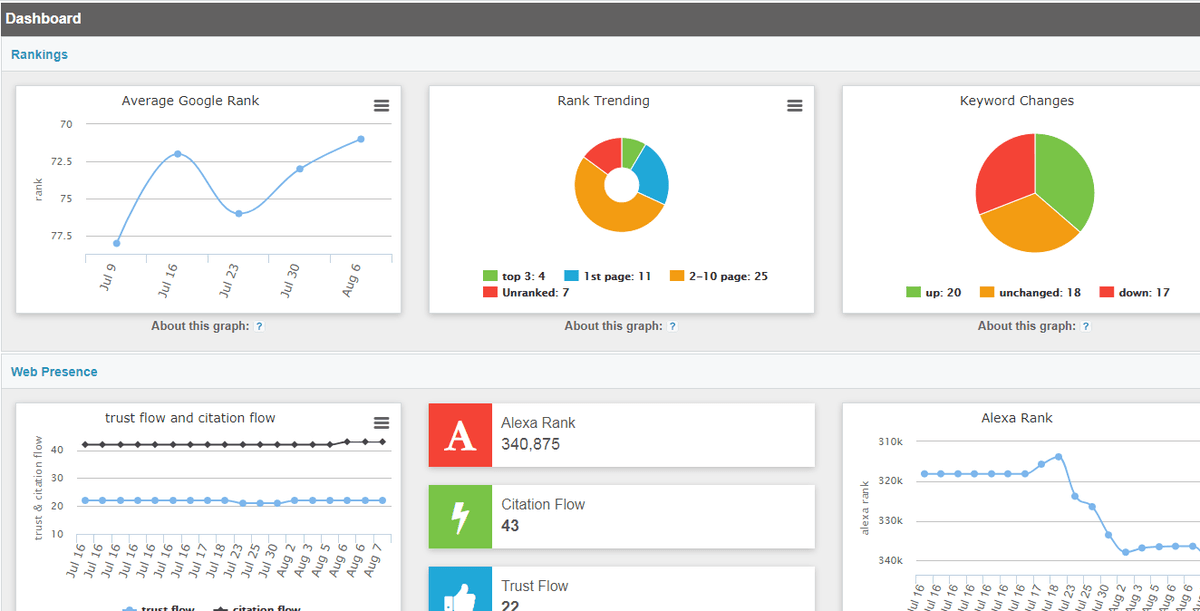Select the Rankings section heading

[40, 55]
